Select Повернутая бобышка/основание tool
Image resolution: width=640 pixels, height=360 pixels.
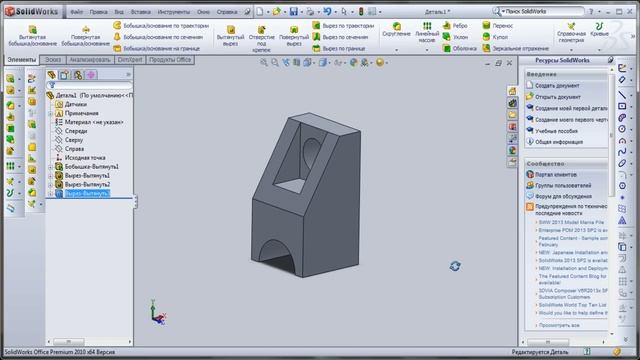[85, 36]
